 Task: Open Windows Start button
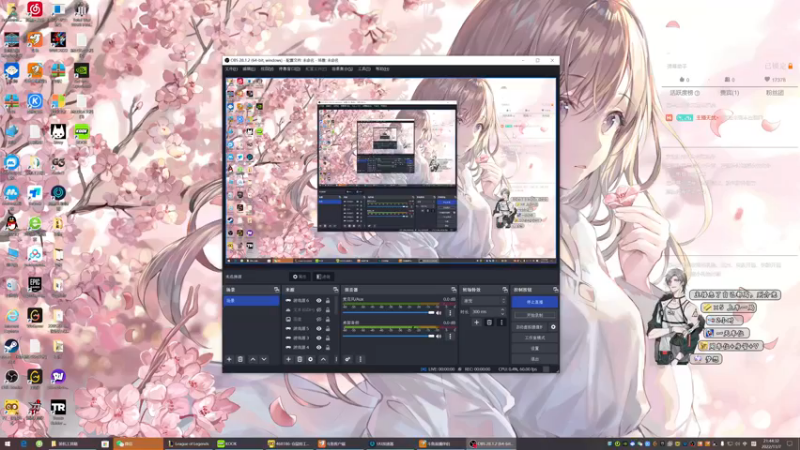(7, 444)
